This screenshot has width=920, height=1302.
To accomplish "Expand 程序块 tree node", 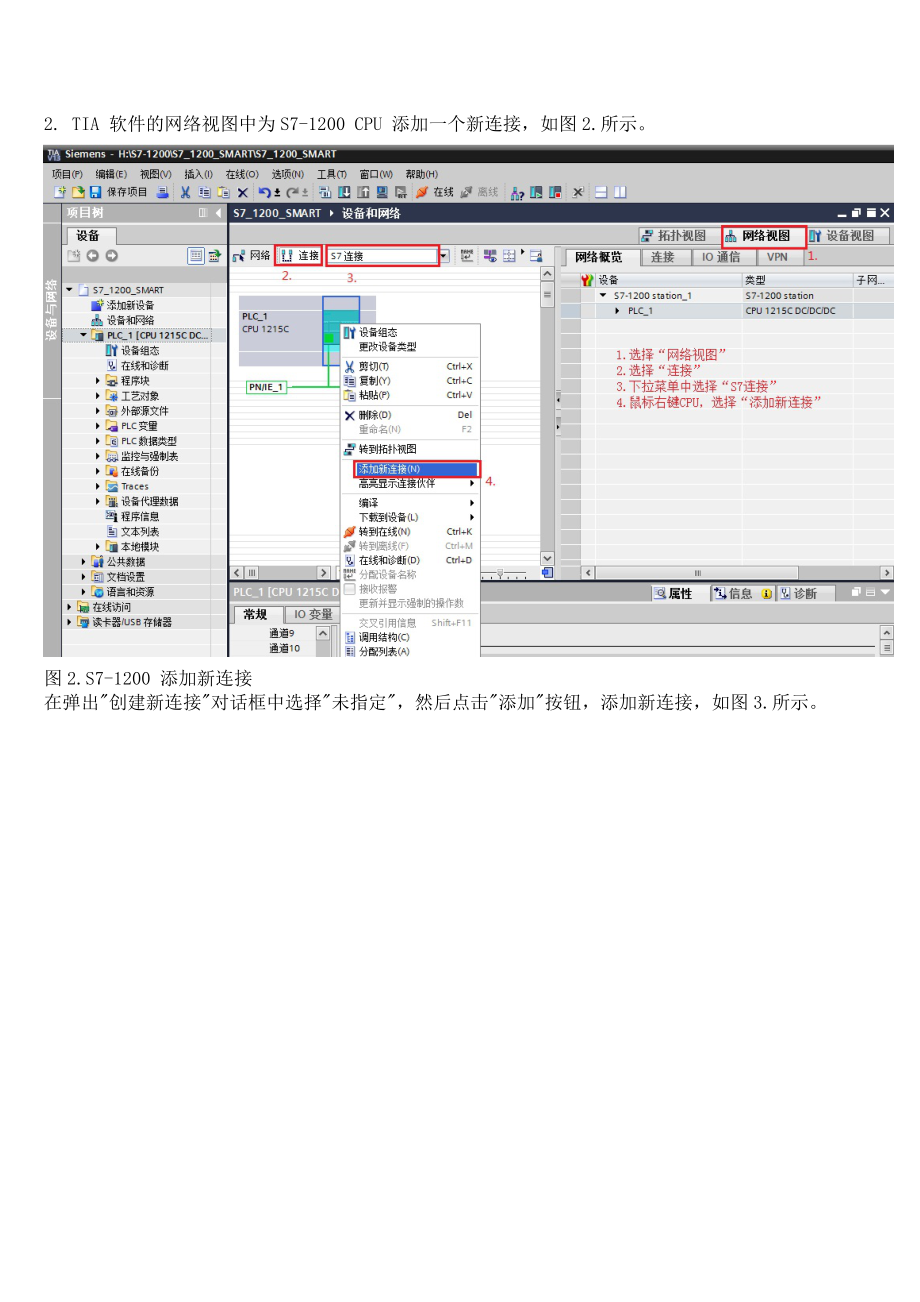I will tap(99, 380).
